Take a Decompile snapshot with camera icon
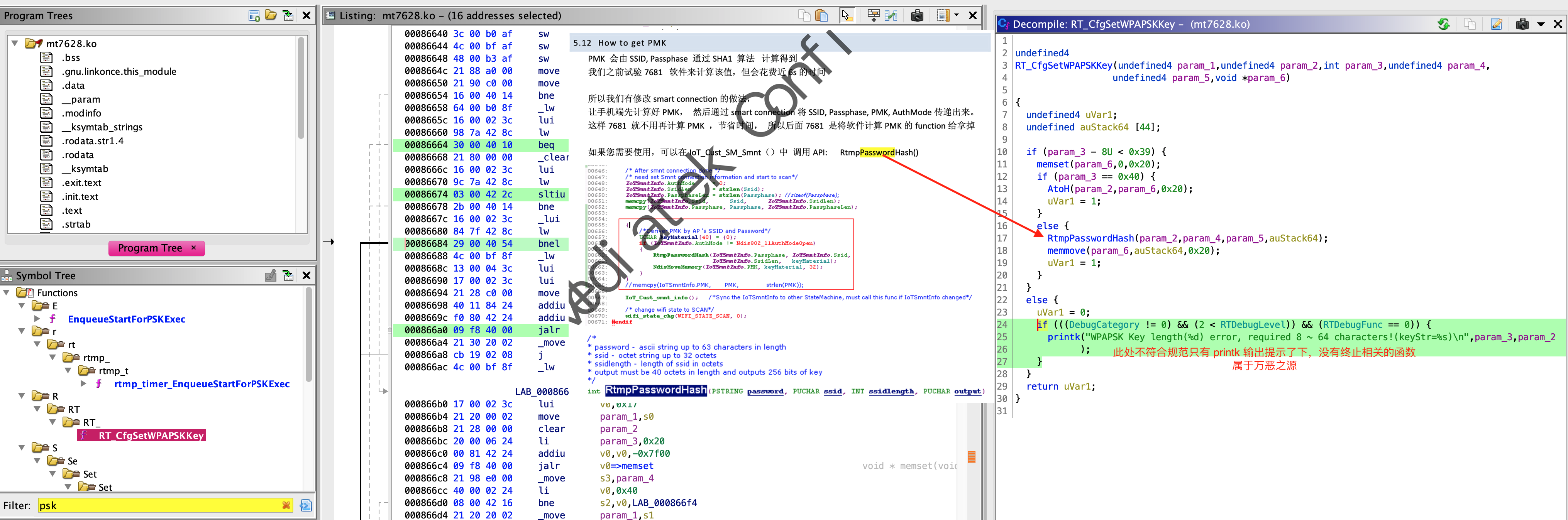Viewport: 1568px width, 520px height. click(x=1522, y=24)
